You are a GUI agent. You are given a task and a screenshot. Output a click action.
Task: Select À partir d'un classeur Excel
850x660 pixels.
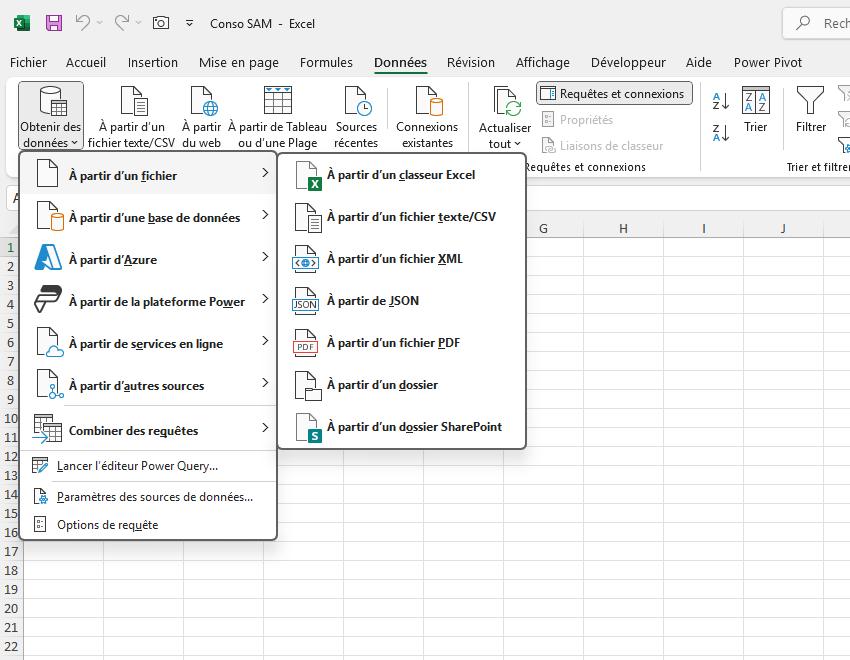pos(402,174)
